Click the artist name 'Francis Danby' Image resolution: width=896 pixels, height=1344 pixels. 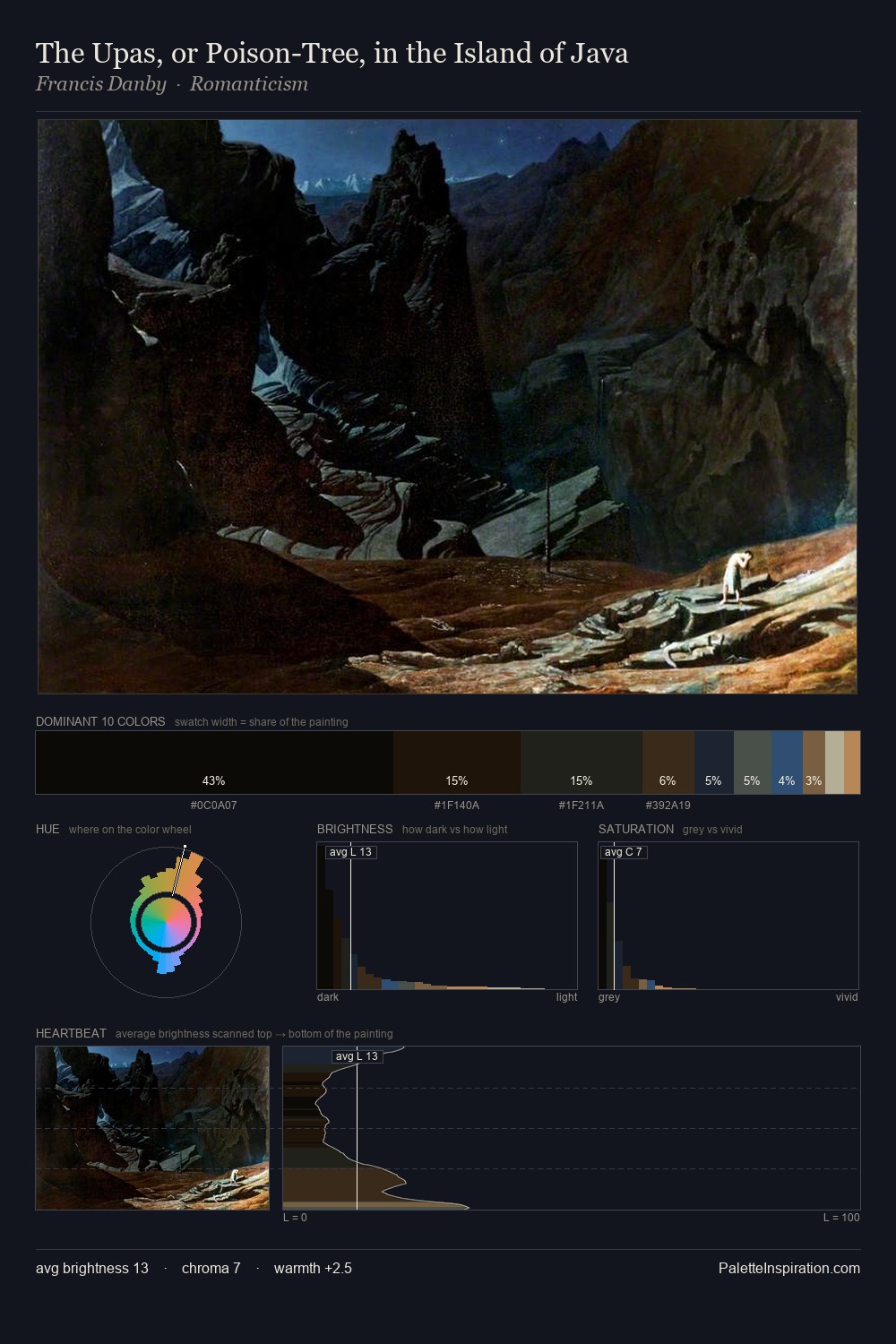point(101,84)
